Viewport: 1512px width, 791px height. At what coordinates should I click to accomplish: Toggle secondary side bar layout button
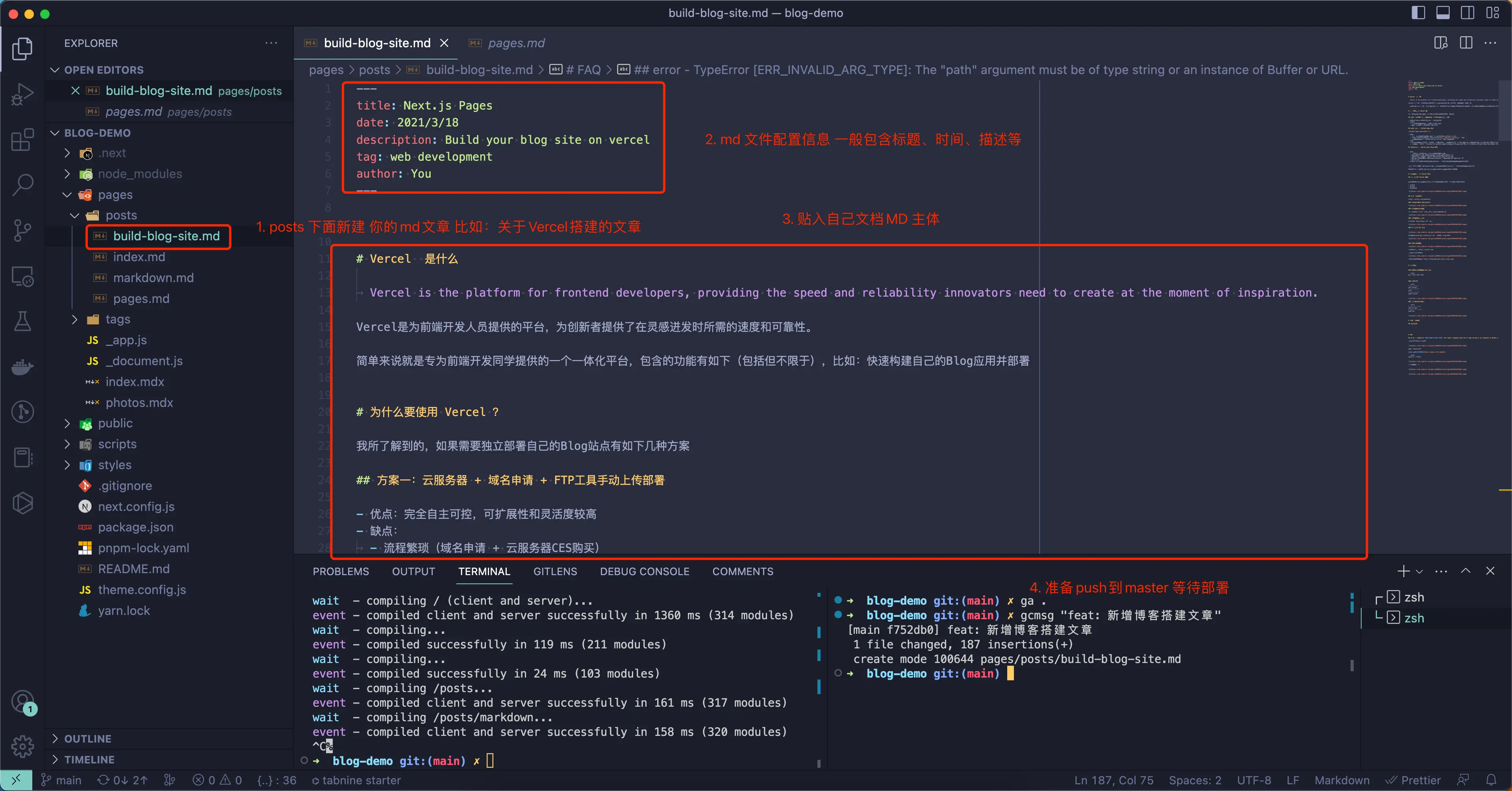1468,12
